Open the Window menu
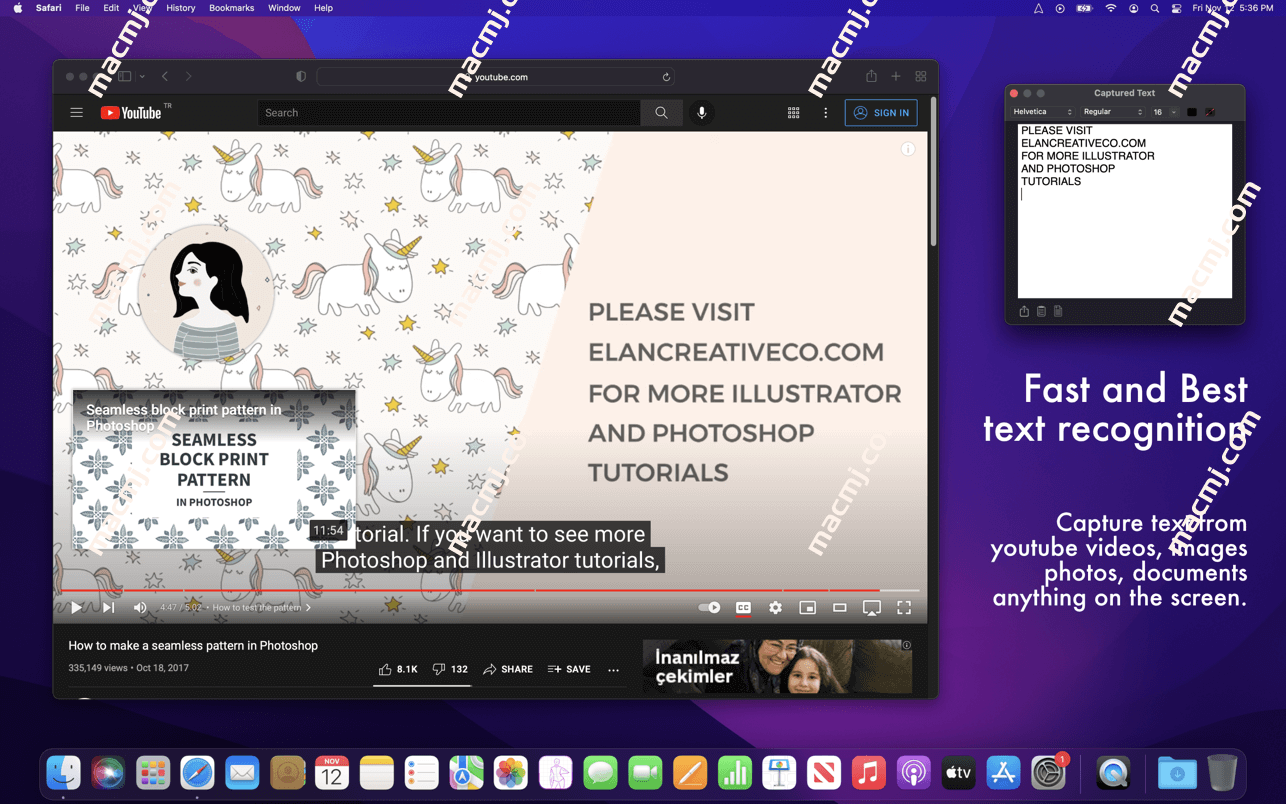 [x=284, y=8]
